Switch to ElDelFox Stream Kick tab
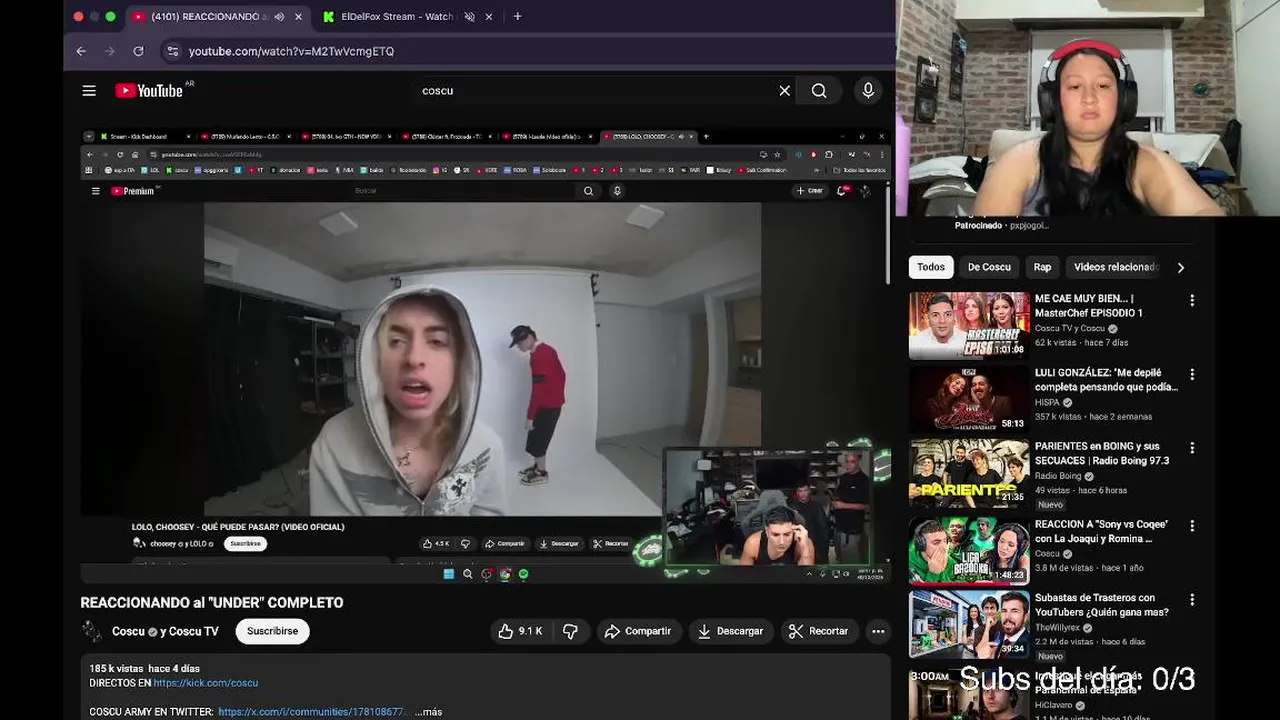Screen dimensions: 1280x720 396,17
